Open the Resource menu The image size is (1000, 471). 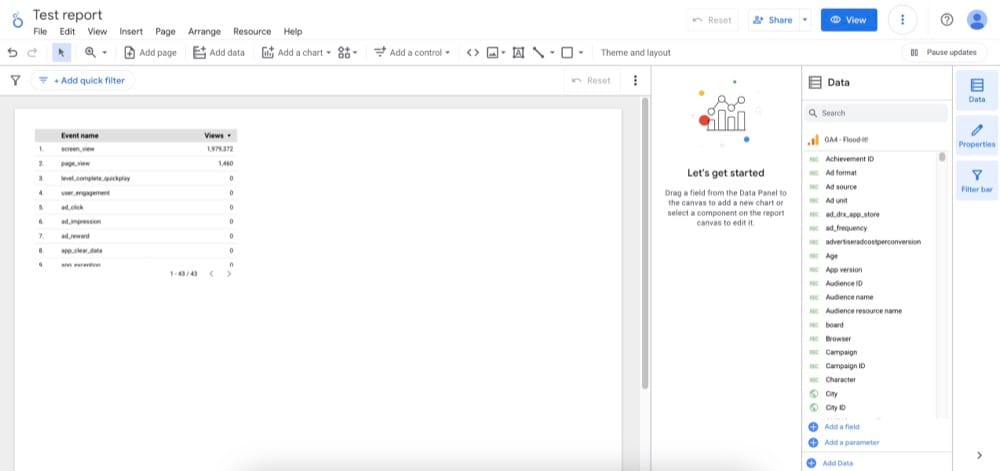point(252,31)
